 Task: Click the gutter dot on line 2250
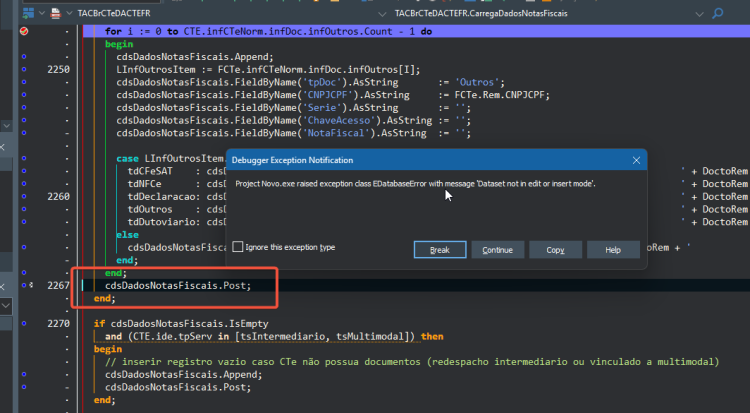24,69
